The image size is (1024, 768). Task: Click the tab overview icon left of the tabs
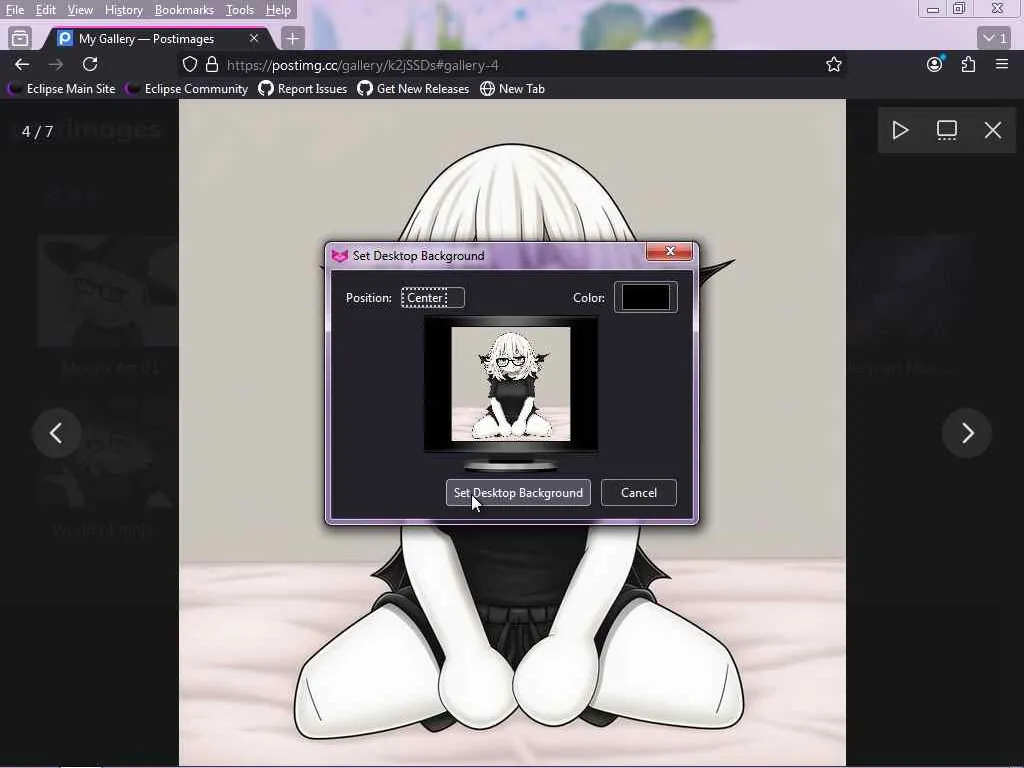pos(20,39)
